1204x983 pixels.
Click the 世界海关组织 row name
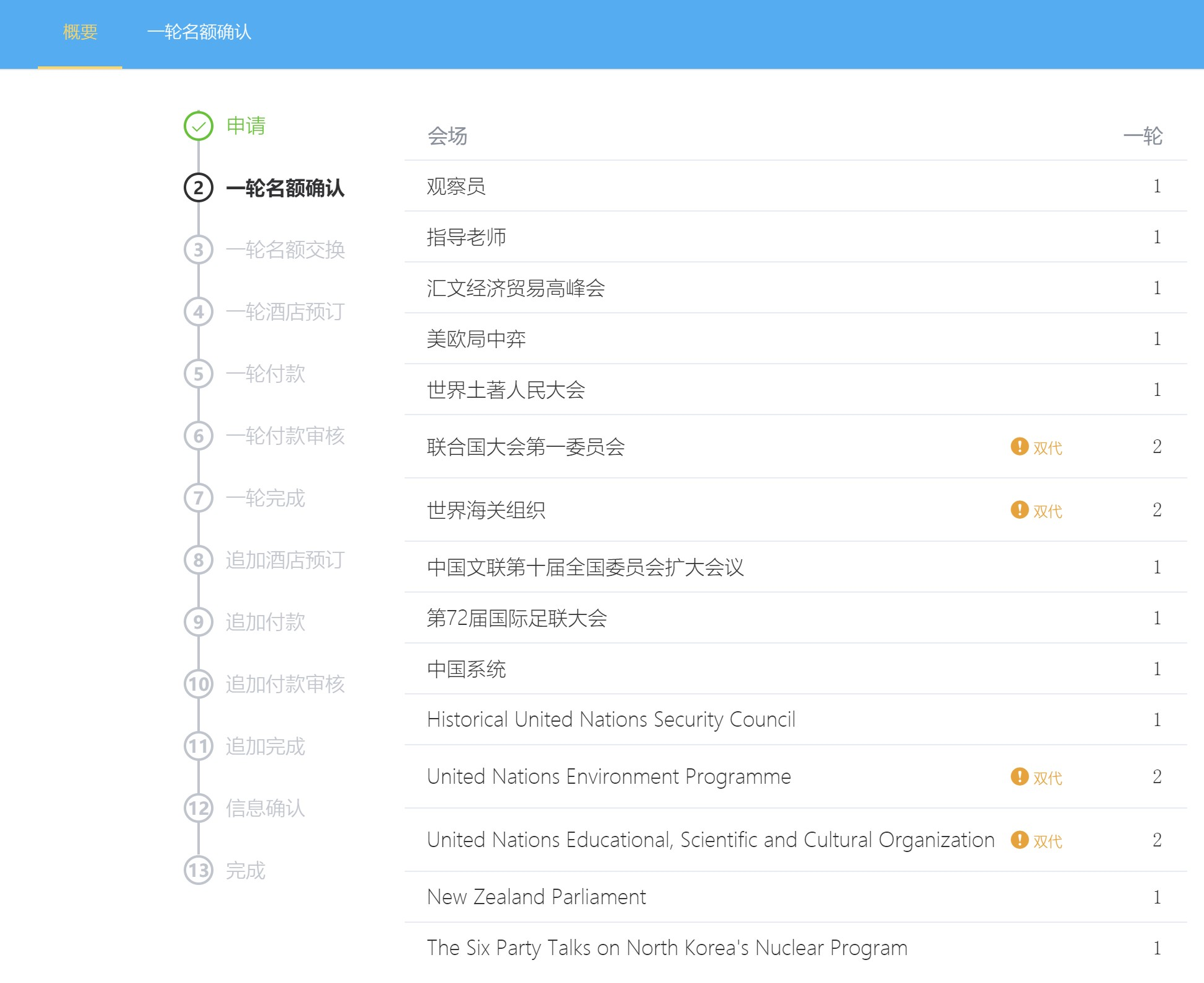point(486,510)
